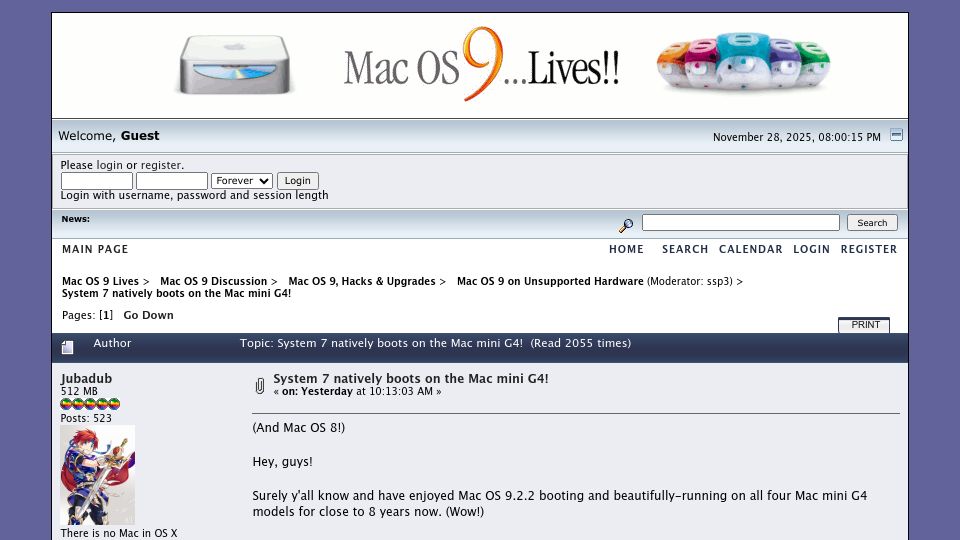Open the Forever session length dropdown
The width and height of the screenshot is (960, 540).
pos(242,181)
